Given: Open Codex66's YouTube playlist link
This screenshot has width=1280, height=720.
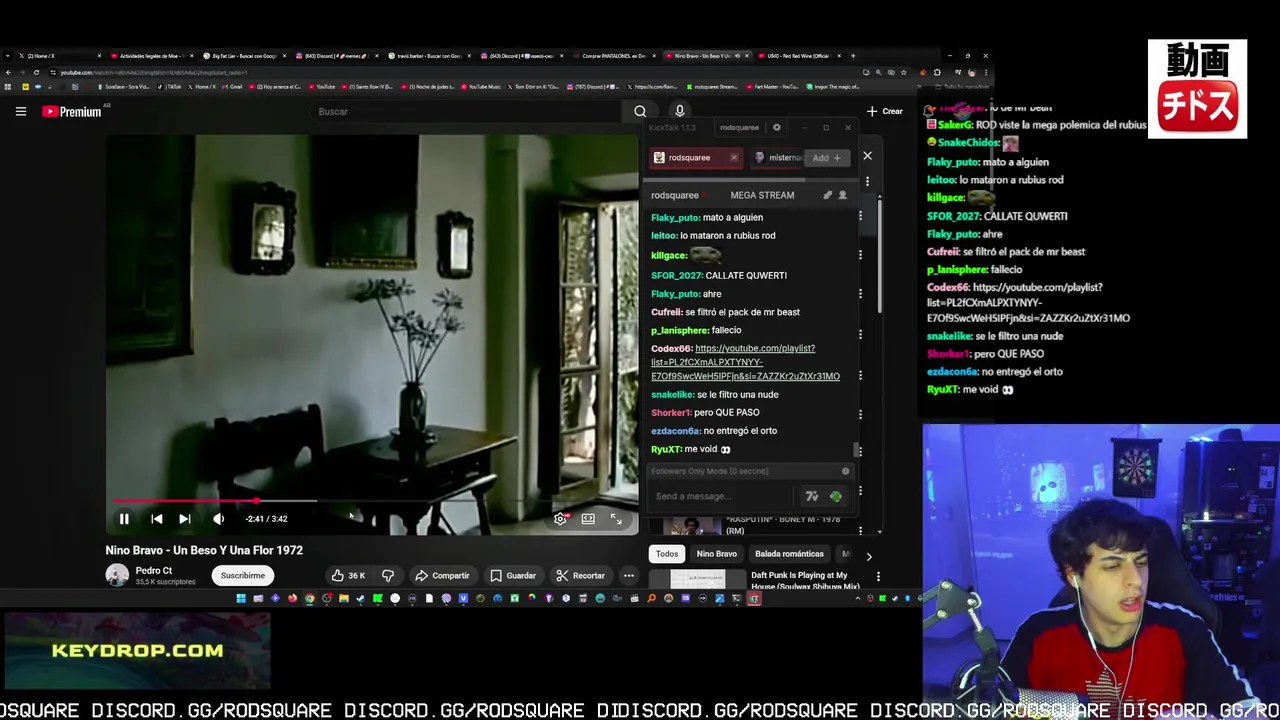Looking at the screenshot, I should 745,362.
